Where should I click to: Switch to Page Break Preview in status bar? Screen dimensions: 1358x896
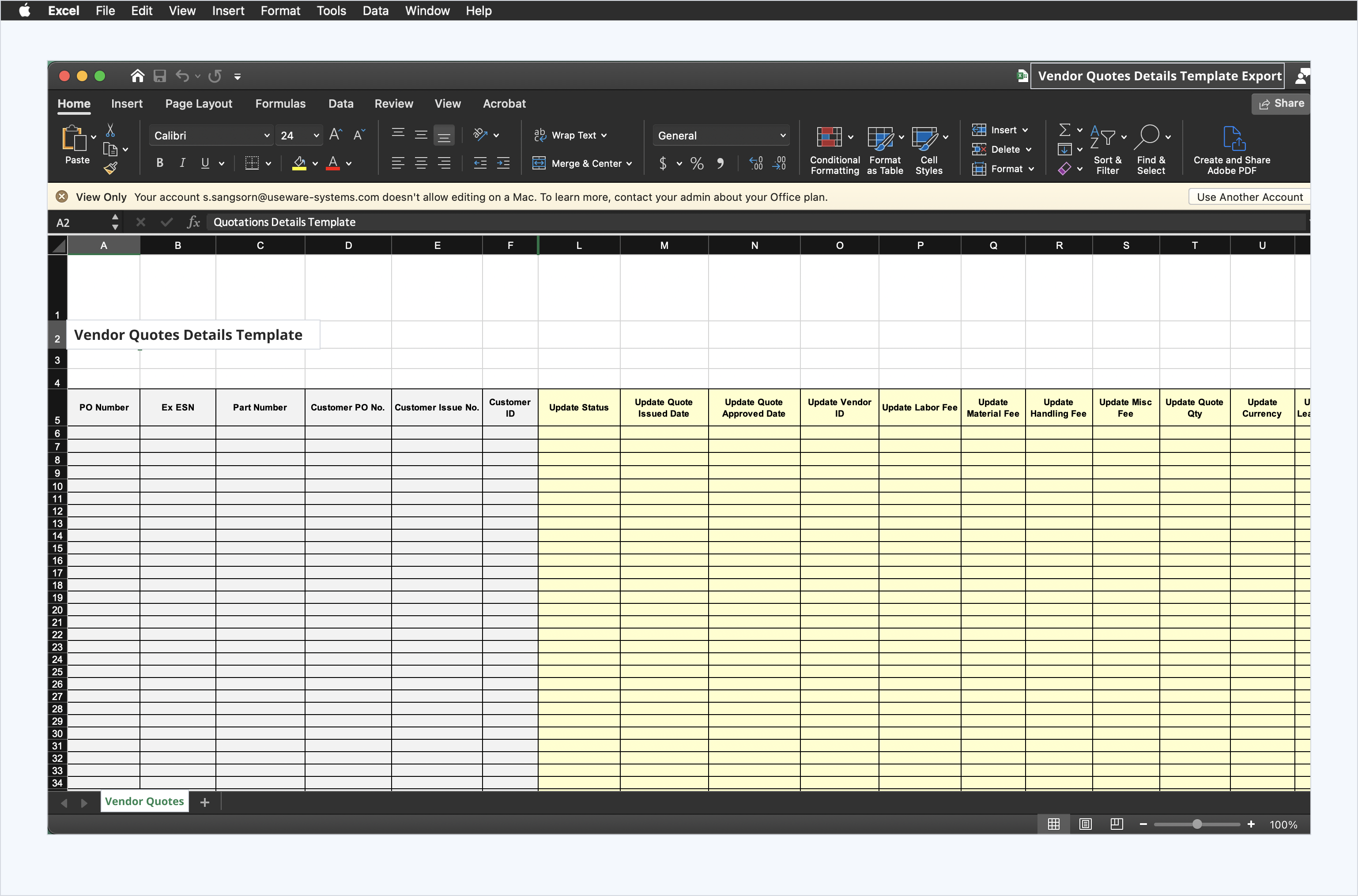[1116, 824]
